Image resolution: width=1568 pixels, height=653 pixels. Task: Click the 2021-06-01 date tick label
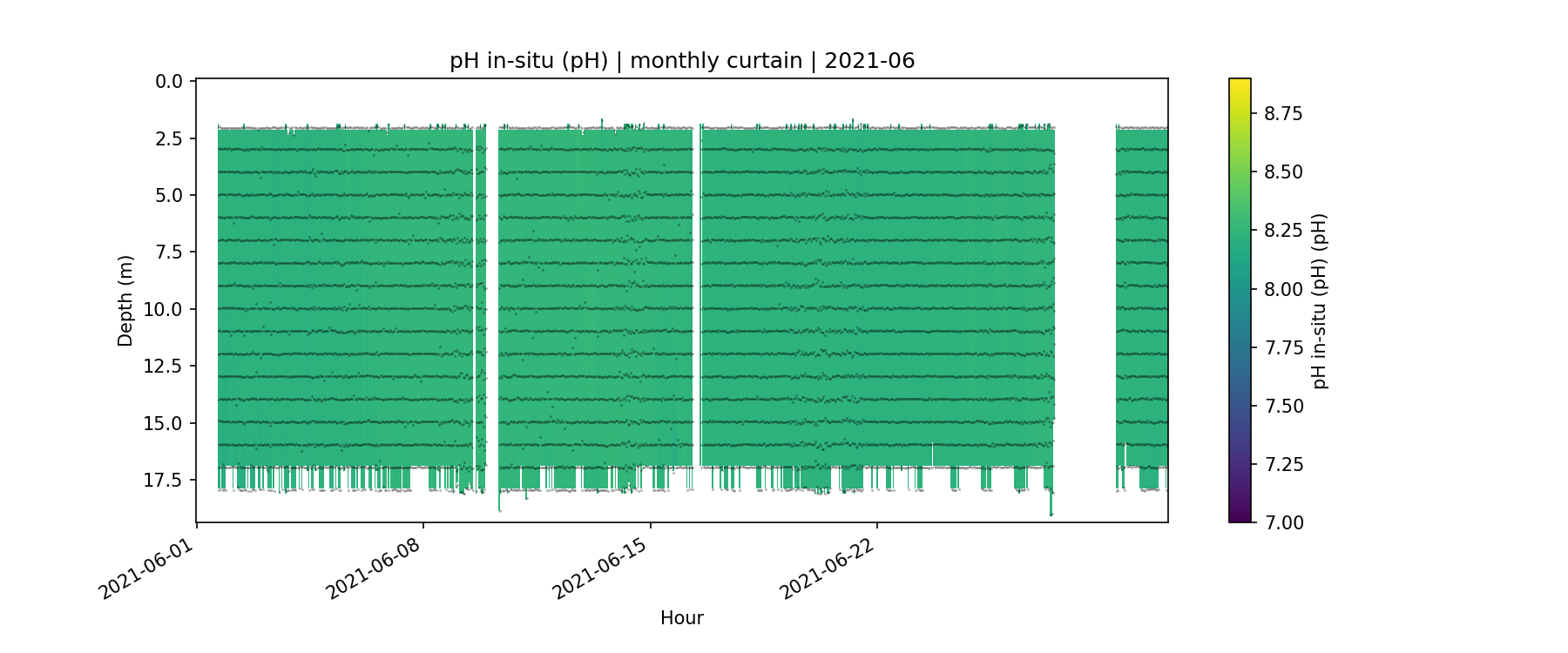(x=145, y=569)
